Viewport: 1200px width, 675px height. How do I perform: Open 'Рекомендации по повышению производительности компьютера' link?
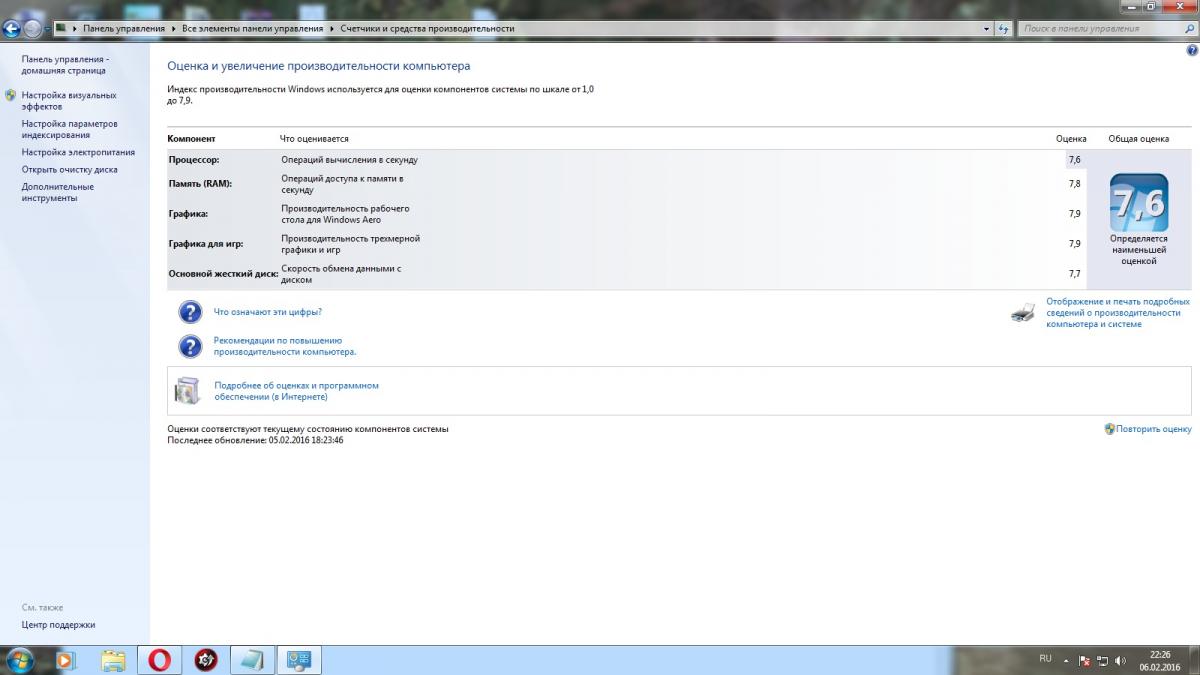285,346
